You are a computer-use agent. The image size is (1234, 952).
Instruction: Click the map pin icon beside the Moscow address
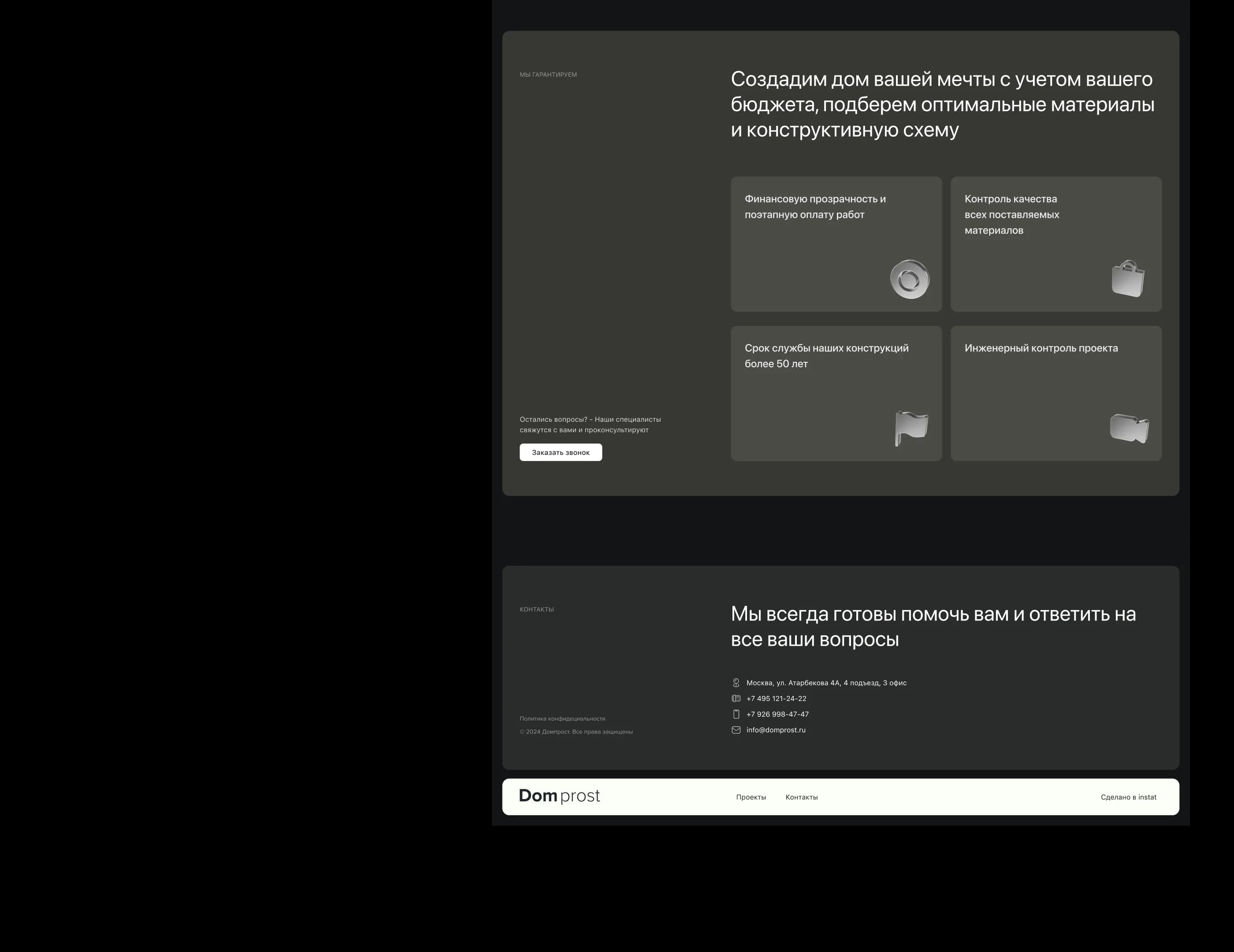(x=736, y=683)
